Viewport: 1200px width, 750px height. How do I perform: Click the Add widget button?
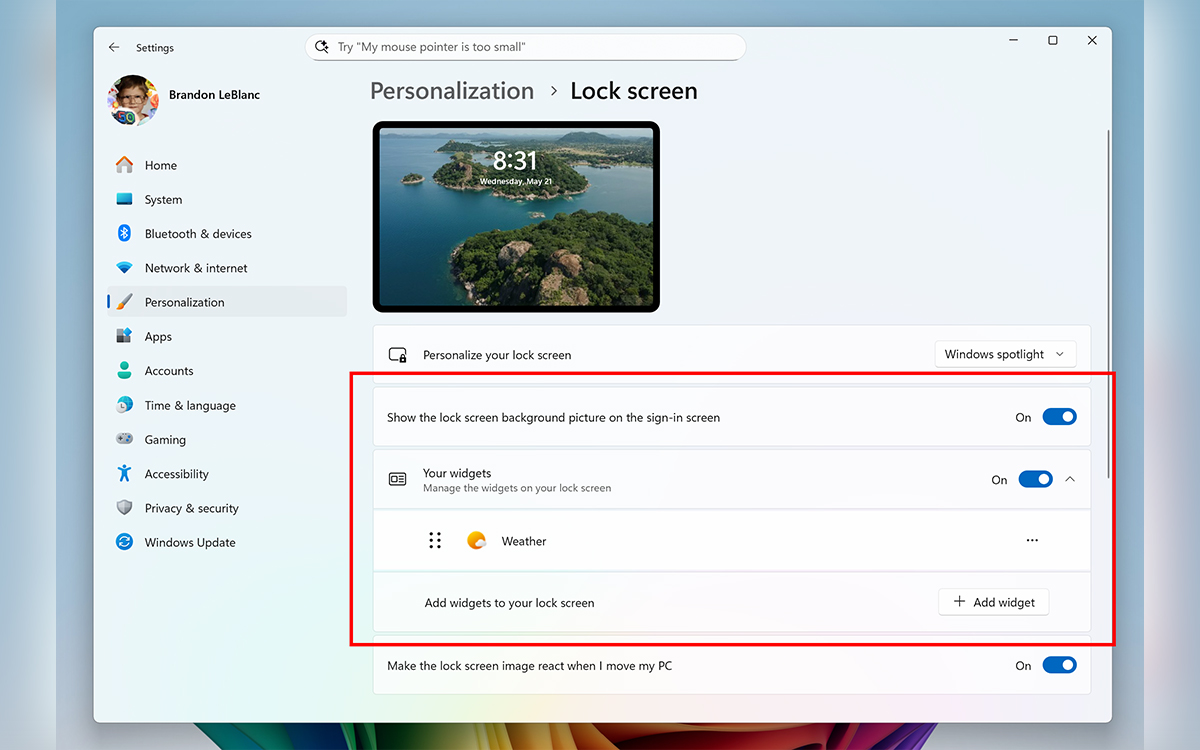click(993, 602)
